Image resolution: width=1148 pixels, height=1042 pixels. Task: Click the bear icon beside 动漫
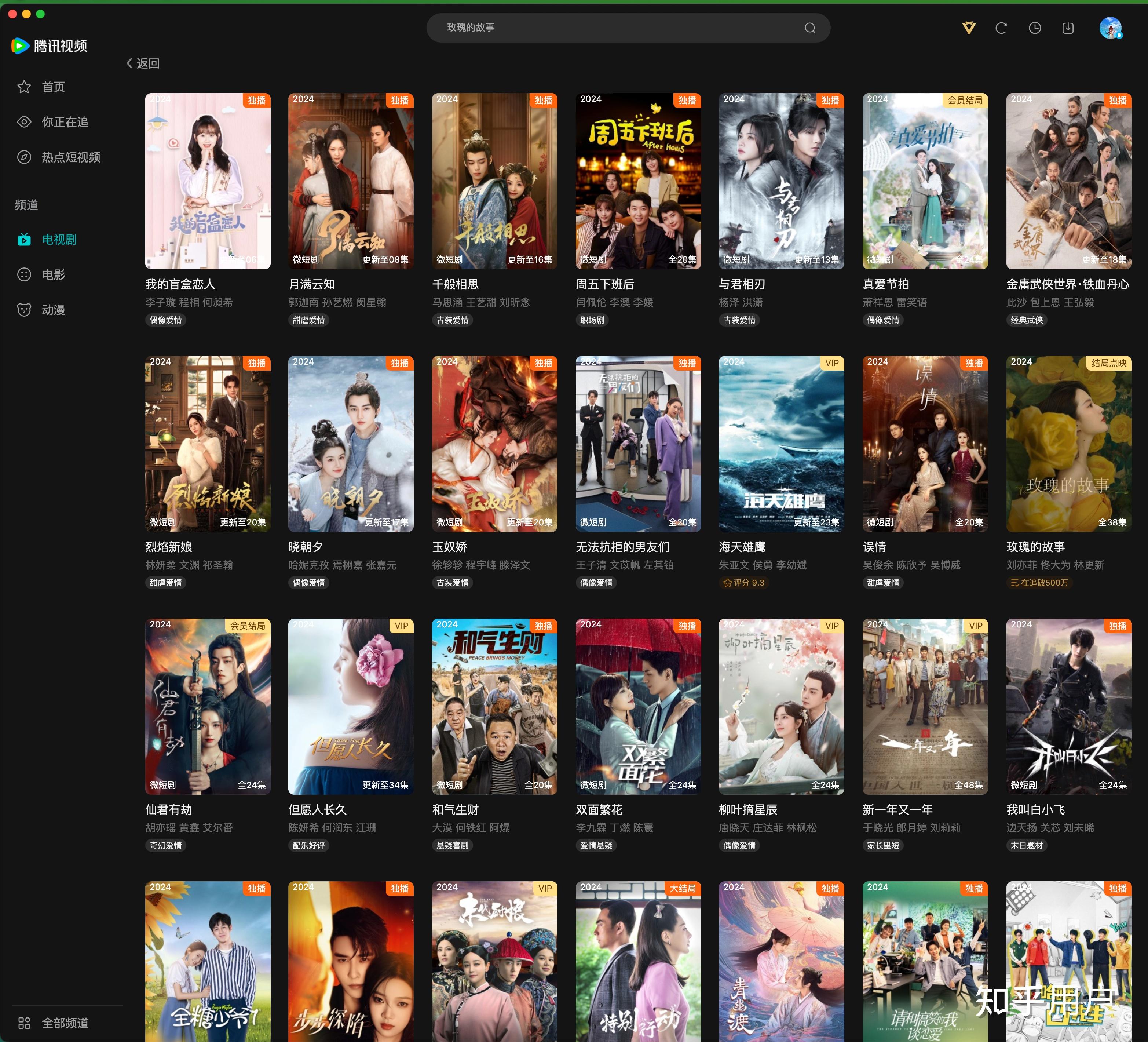coord(24,310)
